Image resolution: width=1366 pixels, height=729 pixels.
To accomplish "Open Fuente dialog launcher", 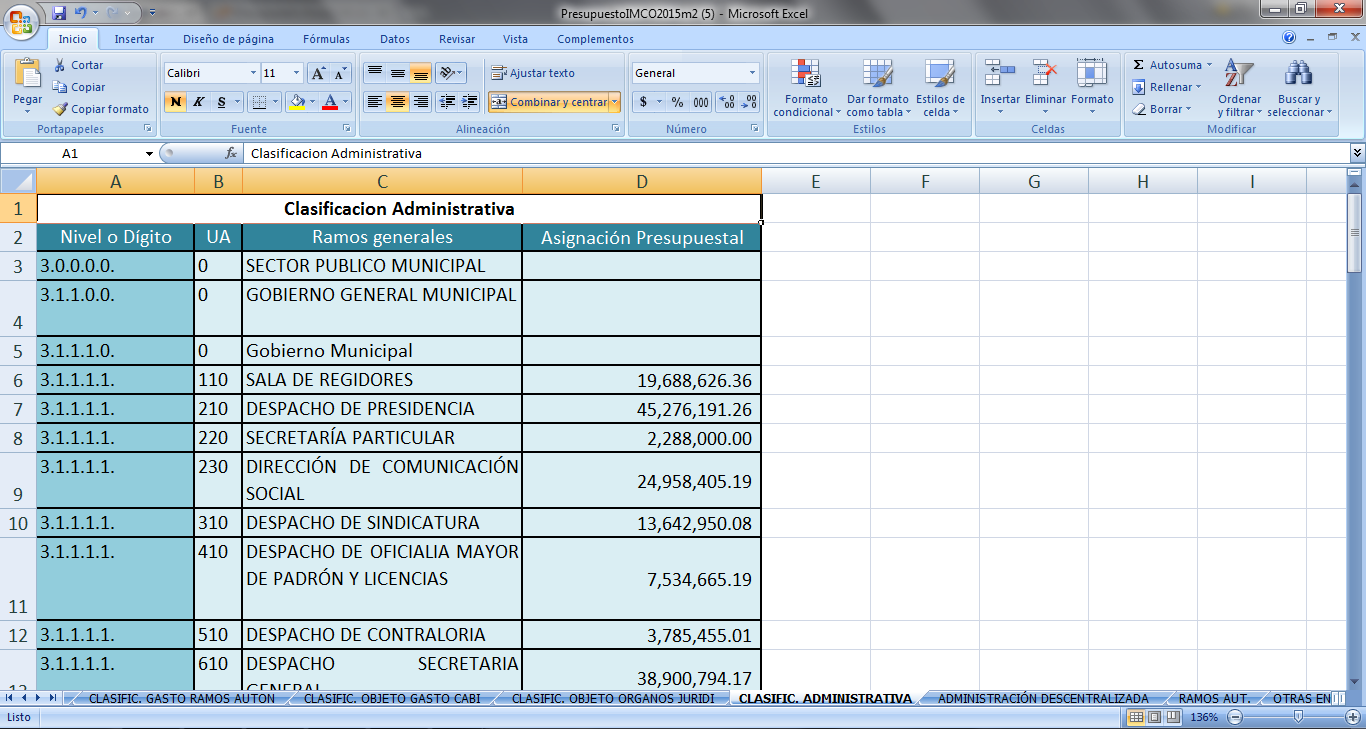I will 347,129.
